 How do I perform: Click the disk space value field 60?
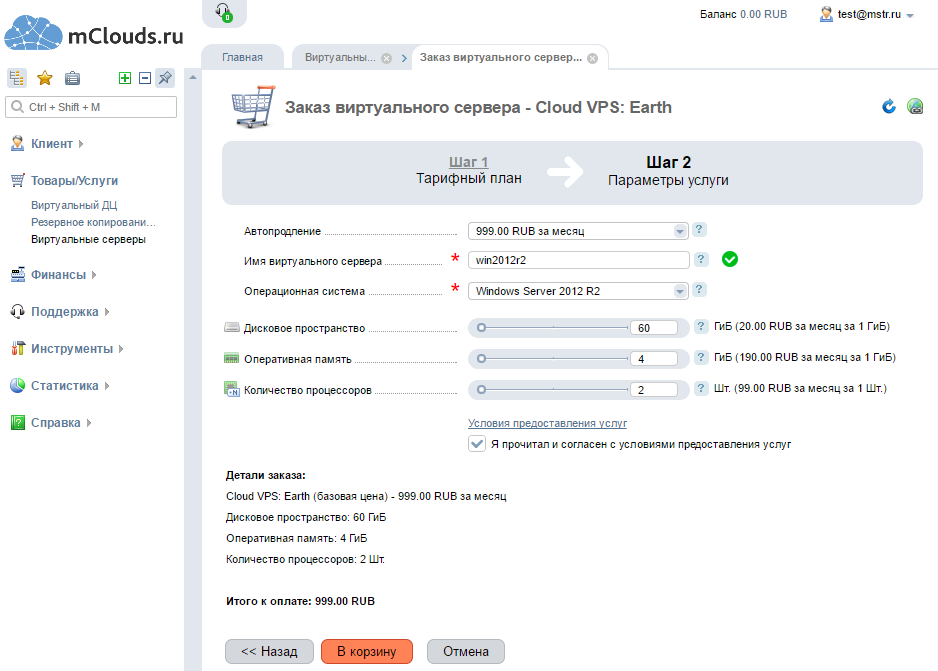coord(654,328)
